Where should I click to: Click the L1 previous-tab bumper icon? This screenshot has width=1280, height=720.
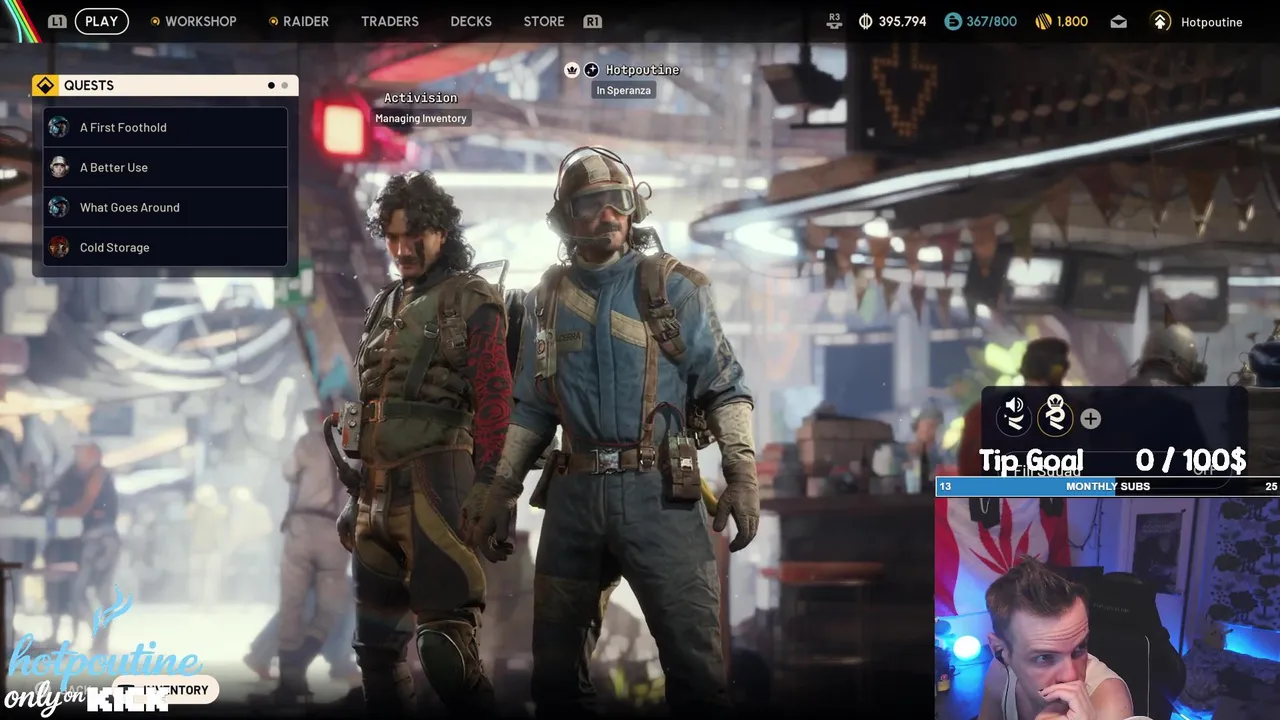tap(57, 21)
